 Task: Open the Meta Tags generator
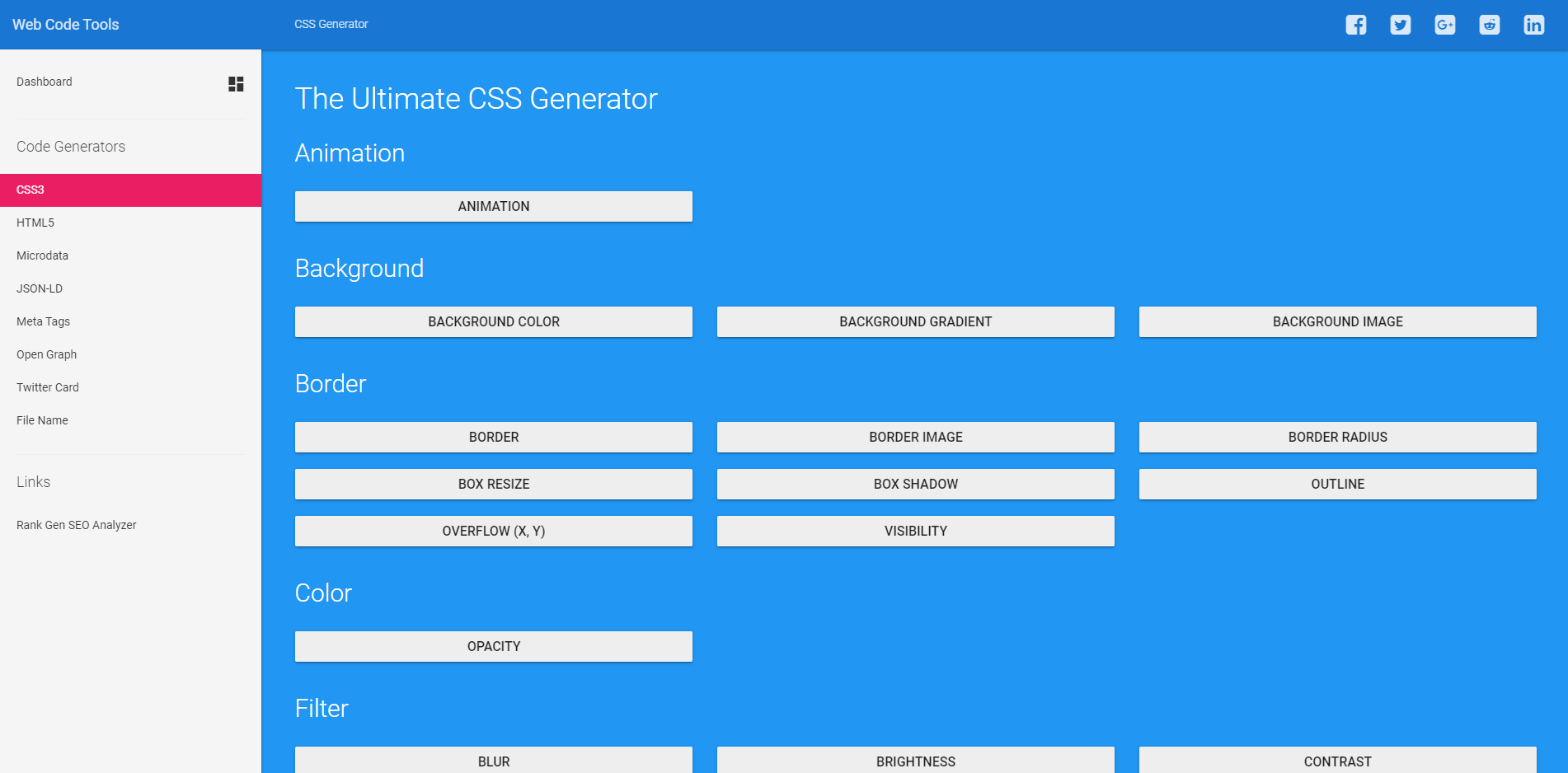point(130,321)
